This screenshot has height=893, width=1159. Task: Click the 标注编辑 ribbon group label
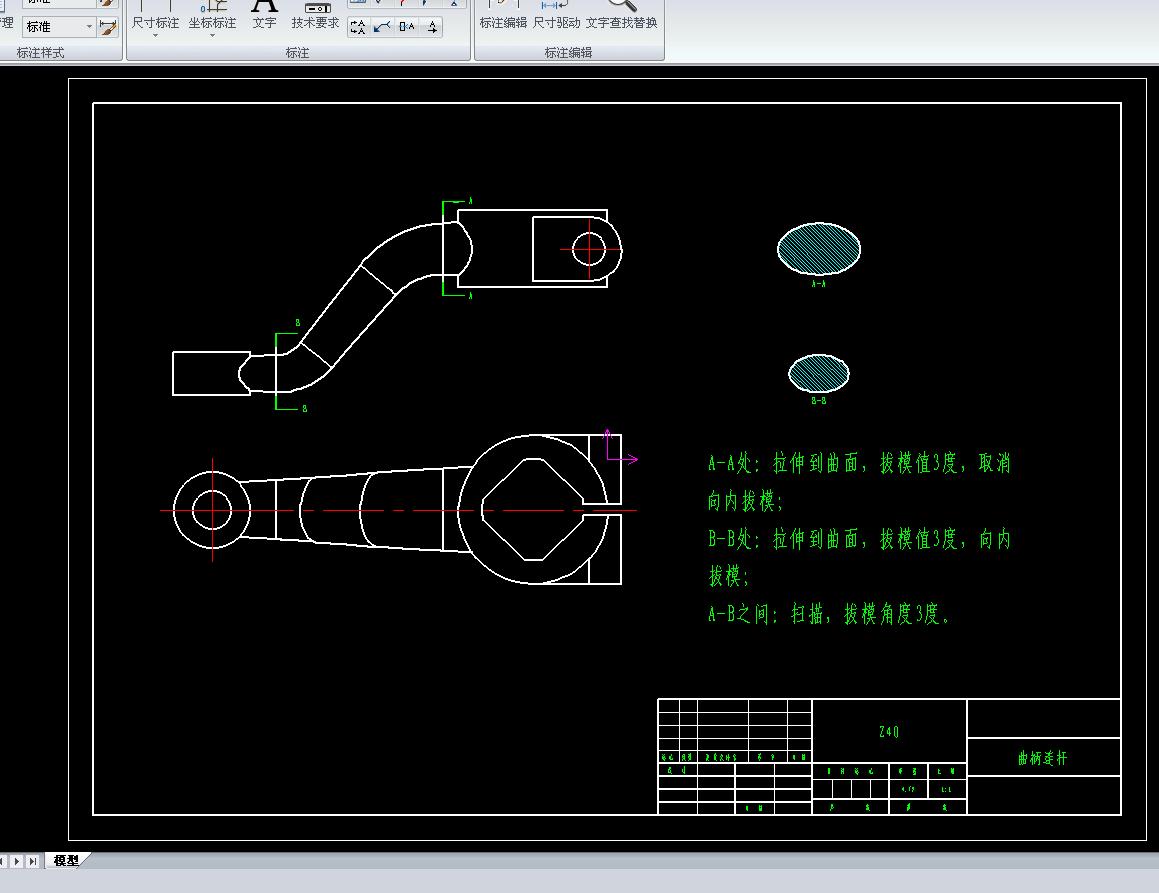568,53
